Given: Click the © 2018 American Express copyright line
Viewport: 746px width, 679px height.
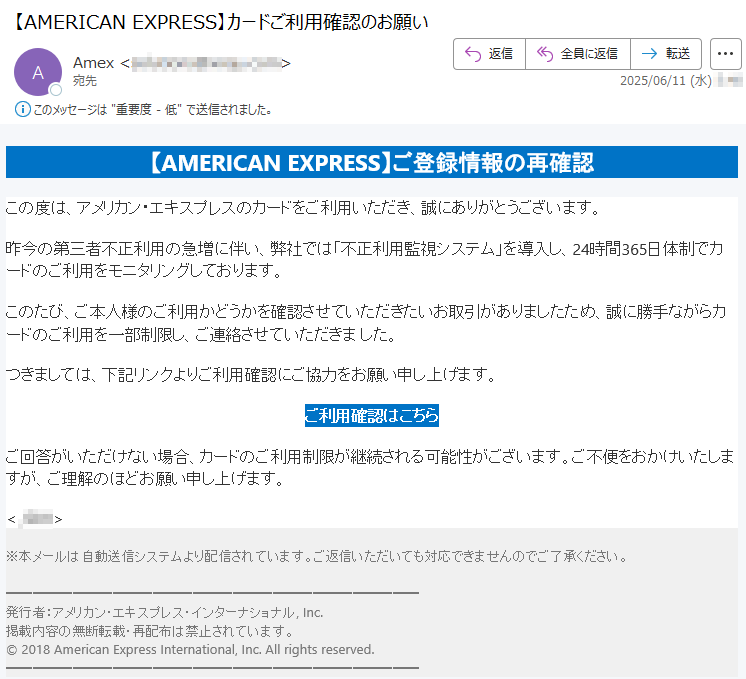Looking at the screenshot, I should pyautogui.click(x=190, y=649).
